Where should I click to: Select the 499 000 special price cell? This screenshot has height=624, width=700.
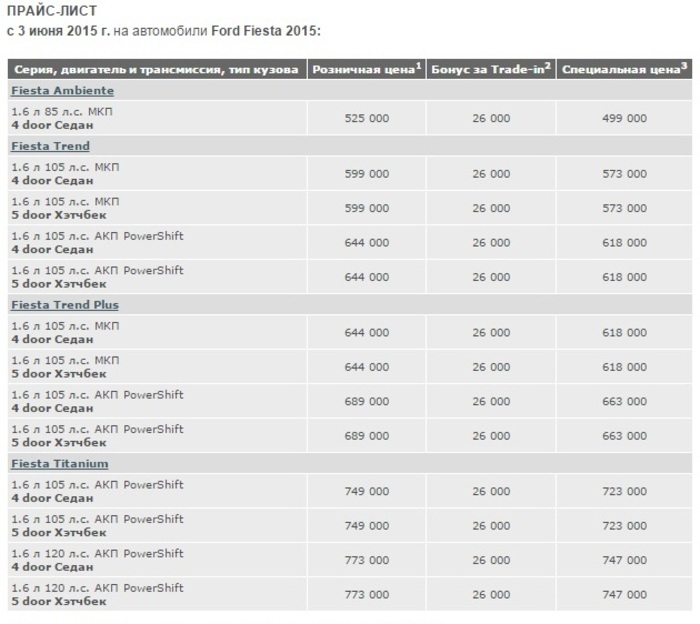coord(624,118)
